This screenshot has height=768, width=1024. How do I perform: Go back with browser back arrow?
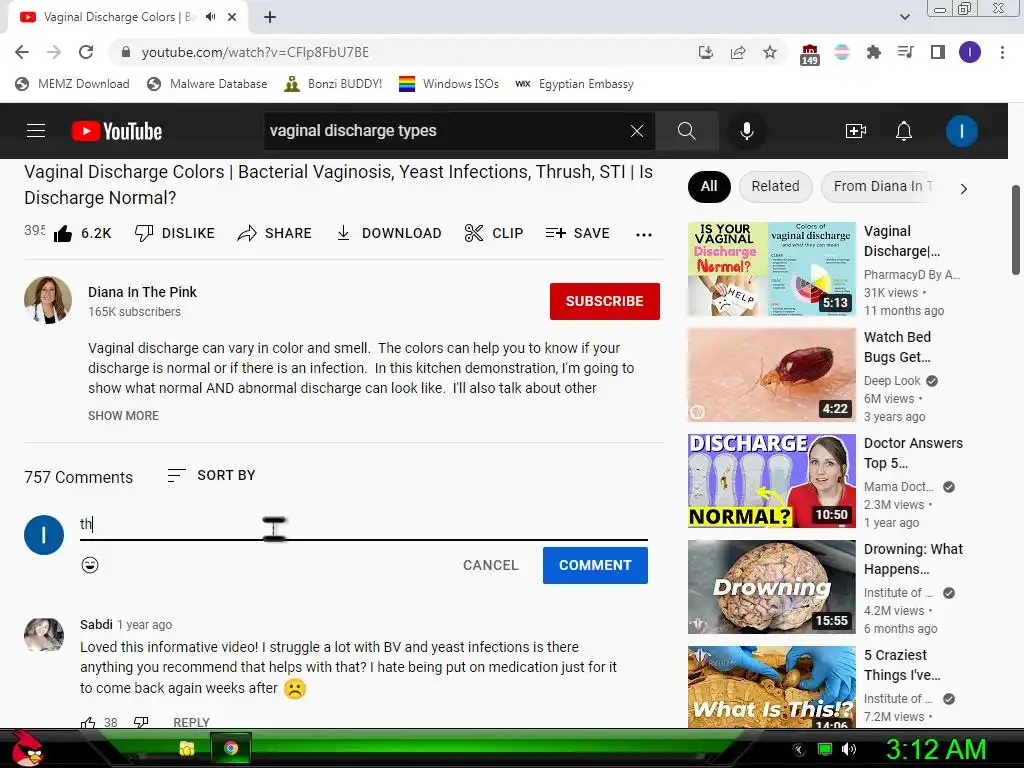click(x=22, y=52)
